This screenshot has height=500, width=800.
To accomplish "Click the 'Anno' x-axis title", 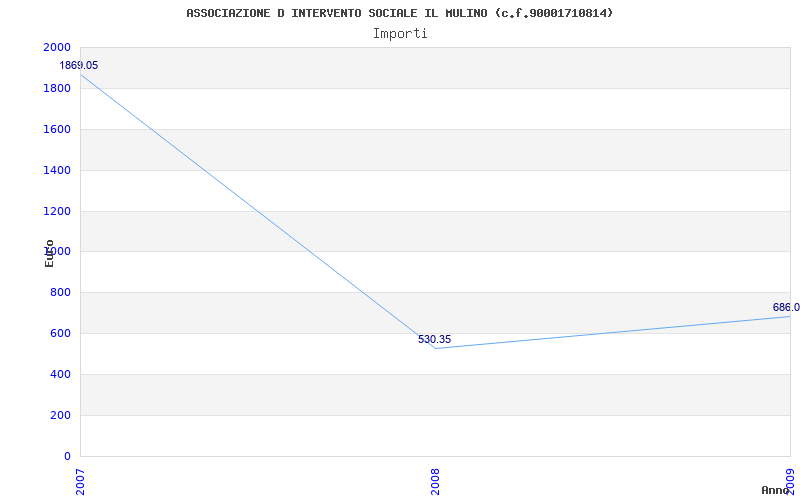I will (775, 490).
